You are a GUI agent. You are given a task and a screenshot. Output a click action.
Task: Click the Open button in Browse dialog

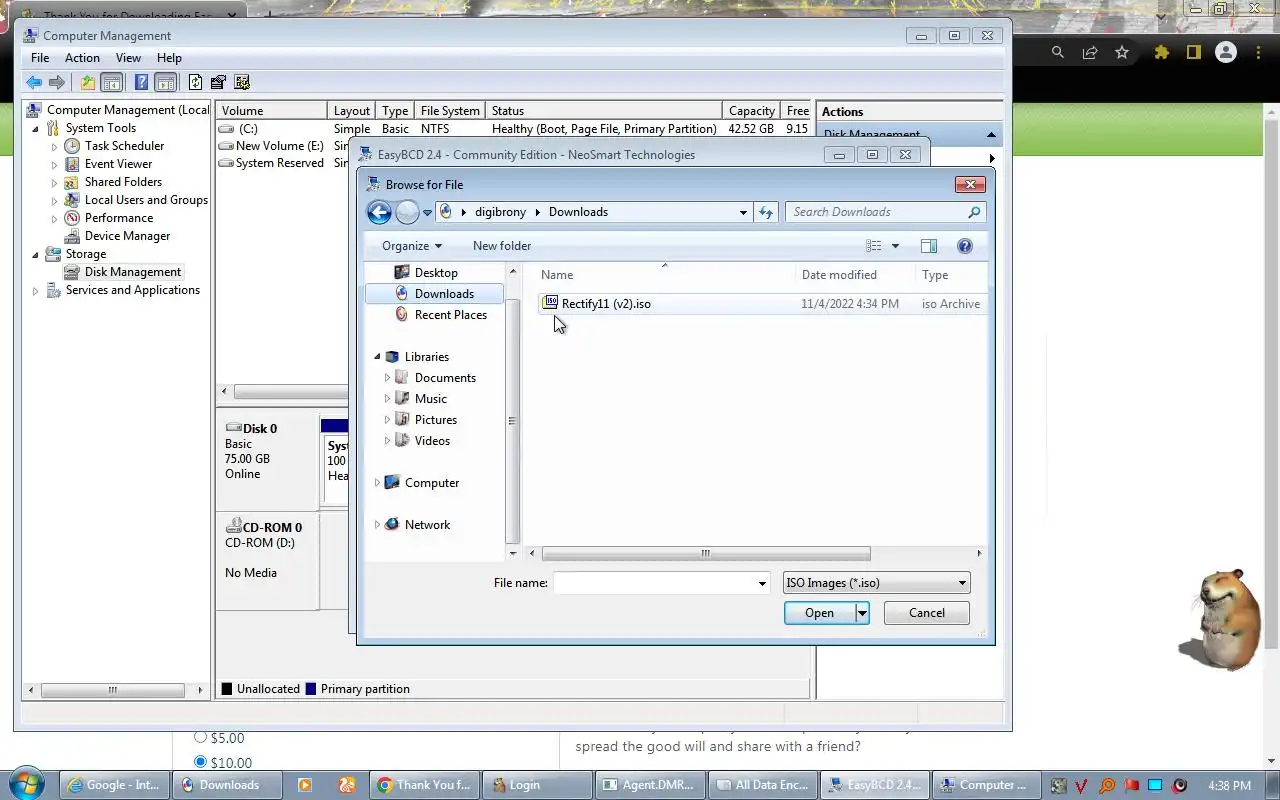click(x=819, y=613)
